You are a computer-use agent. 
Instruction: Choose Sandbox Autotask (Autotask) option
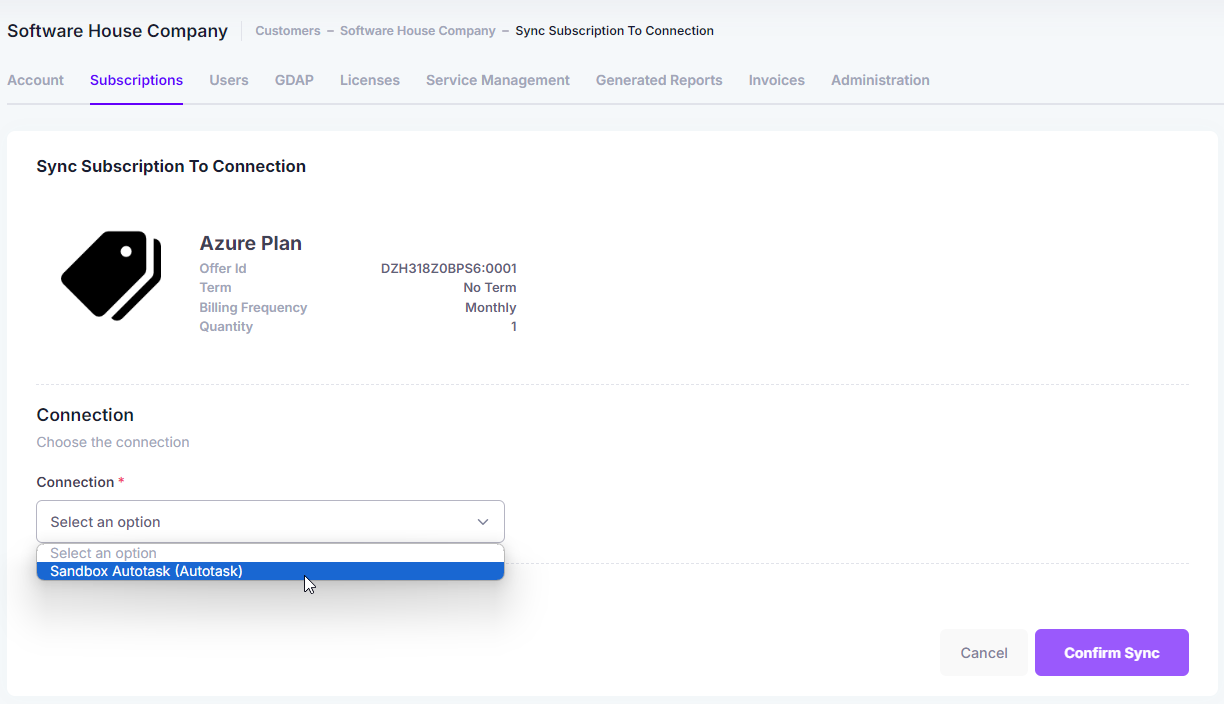(x=270, y=571)
